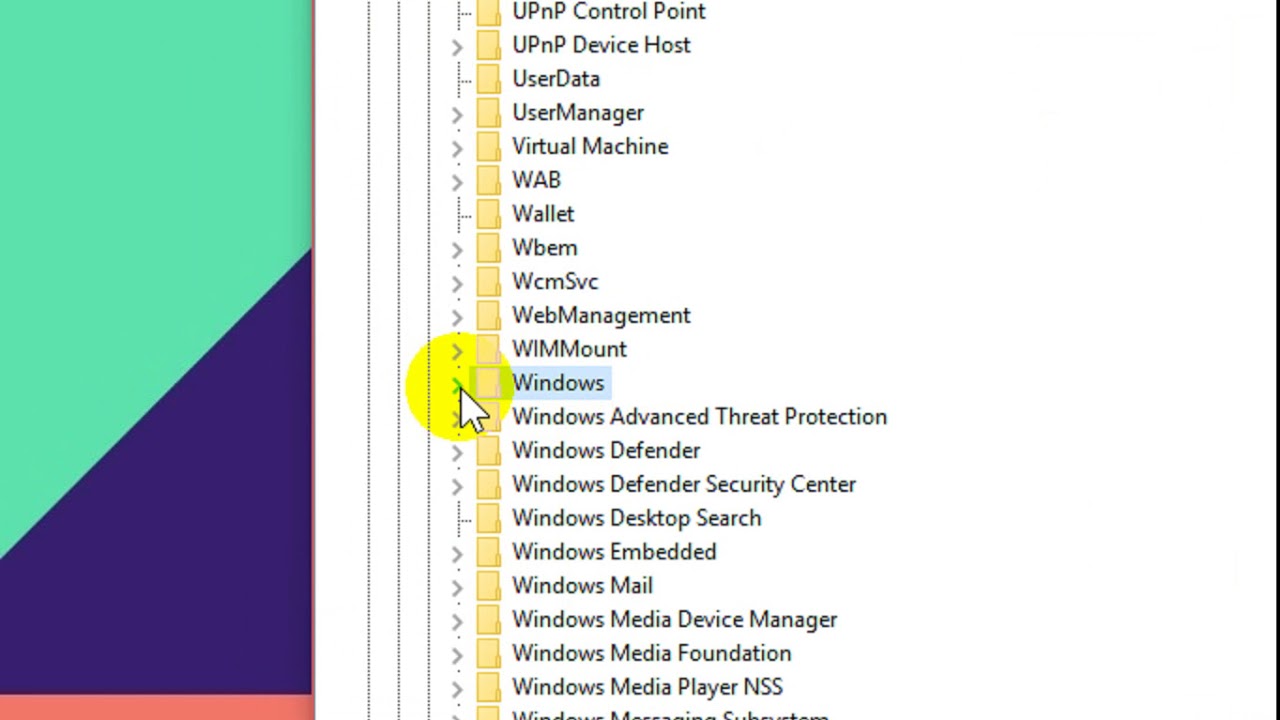Click the folder icon beside Windows Defender
The image size is (1280, 720).
point(488,451)
